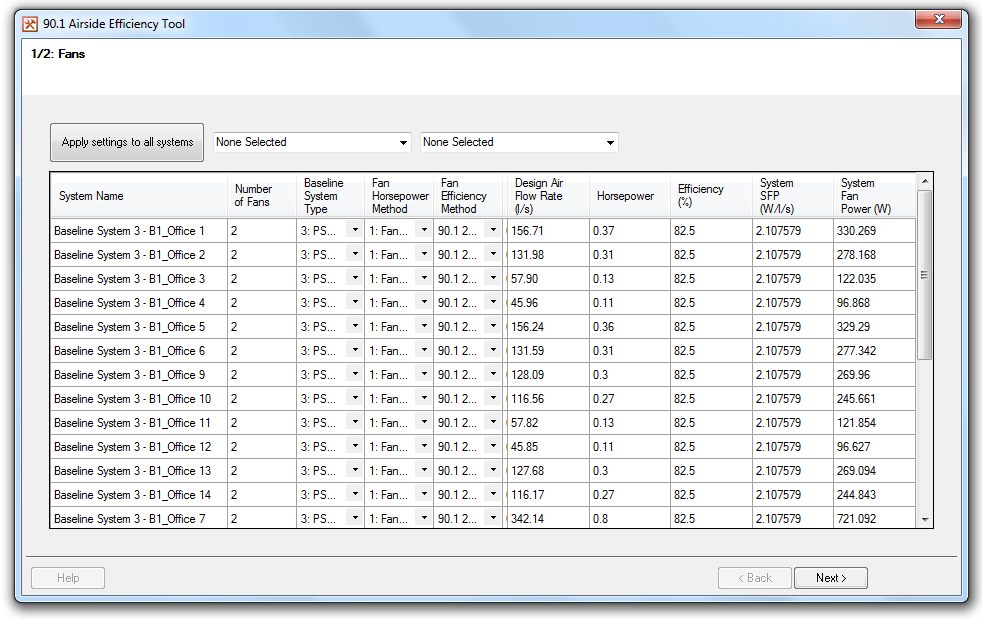Click the Next button

tap(830, 578)
